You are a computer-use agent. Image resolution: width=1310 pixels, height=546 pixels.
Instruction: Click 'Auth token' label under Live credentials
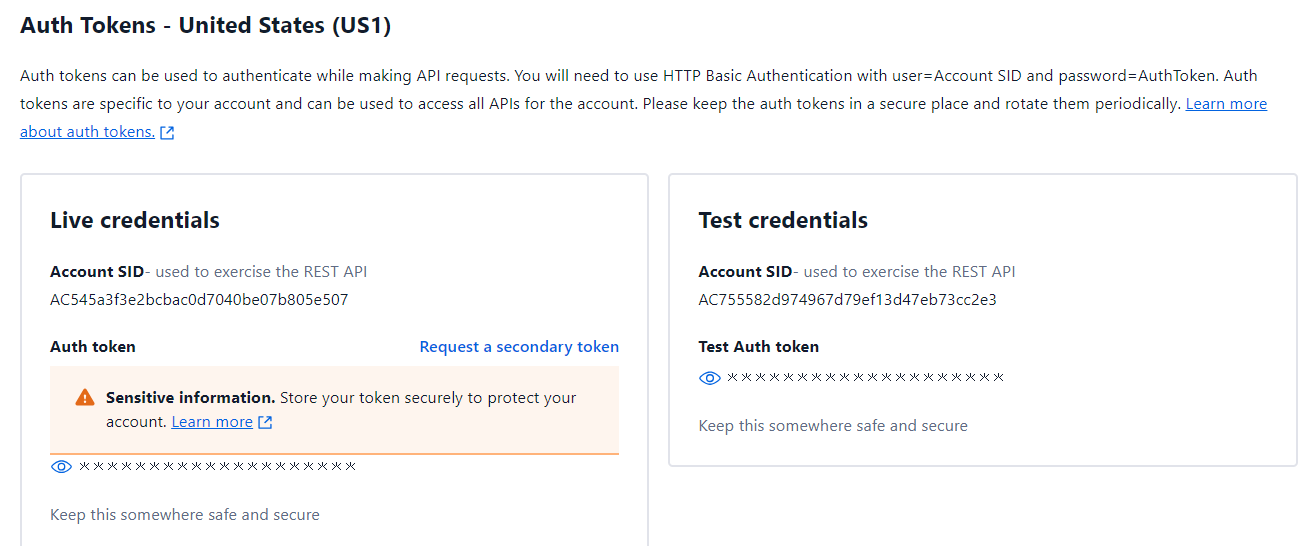pos(93,347)
